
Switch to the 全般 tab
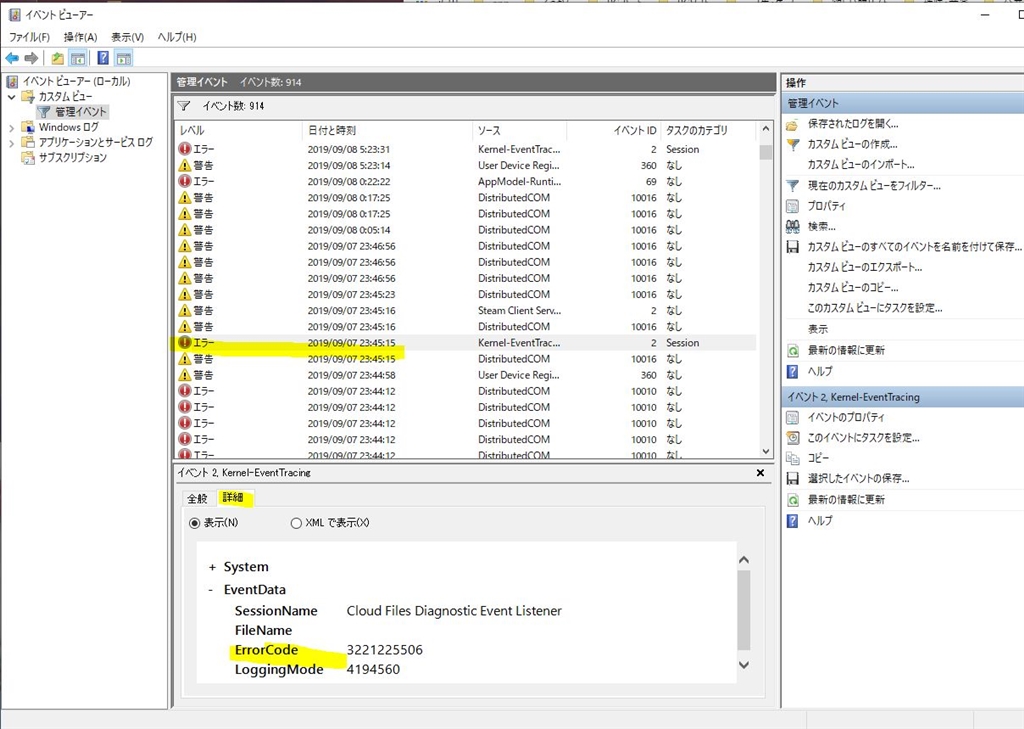tap(197, 498)
